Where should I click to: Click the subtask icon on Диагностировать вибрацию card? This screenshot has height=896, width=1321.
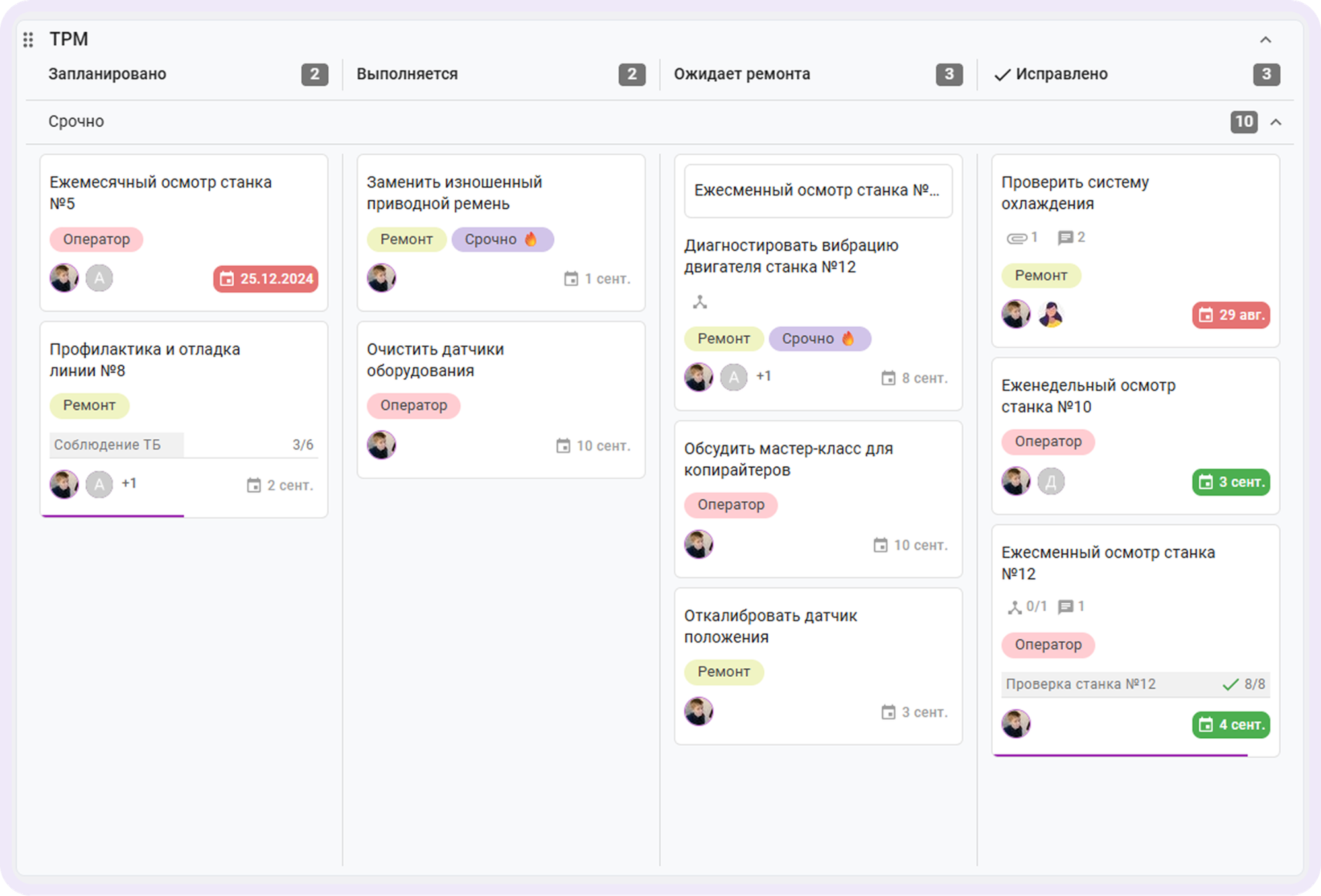click(700, 302)
